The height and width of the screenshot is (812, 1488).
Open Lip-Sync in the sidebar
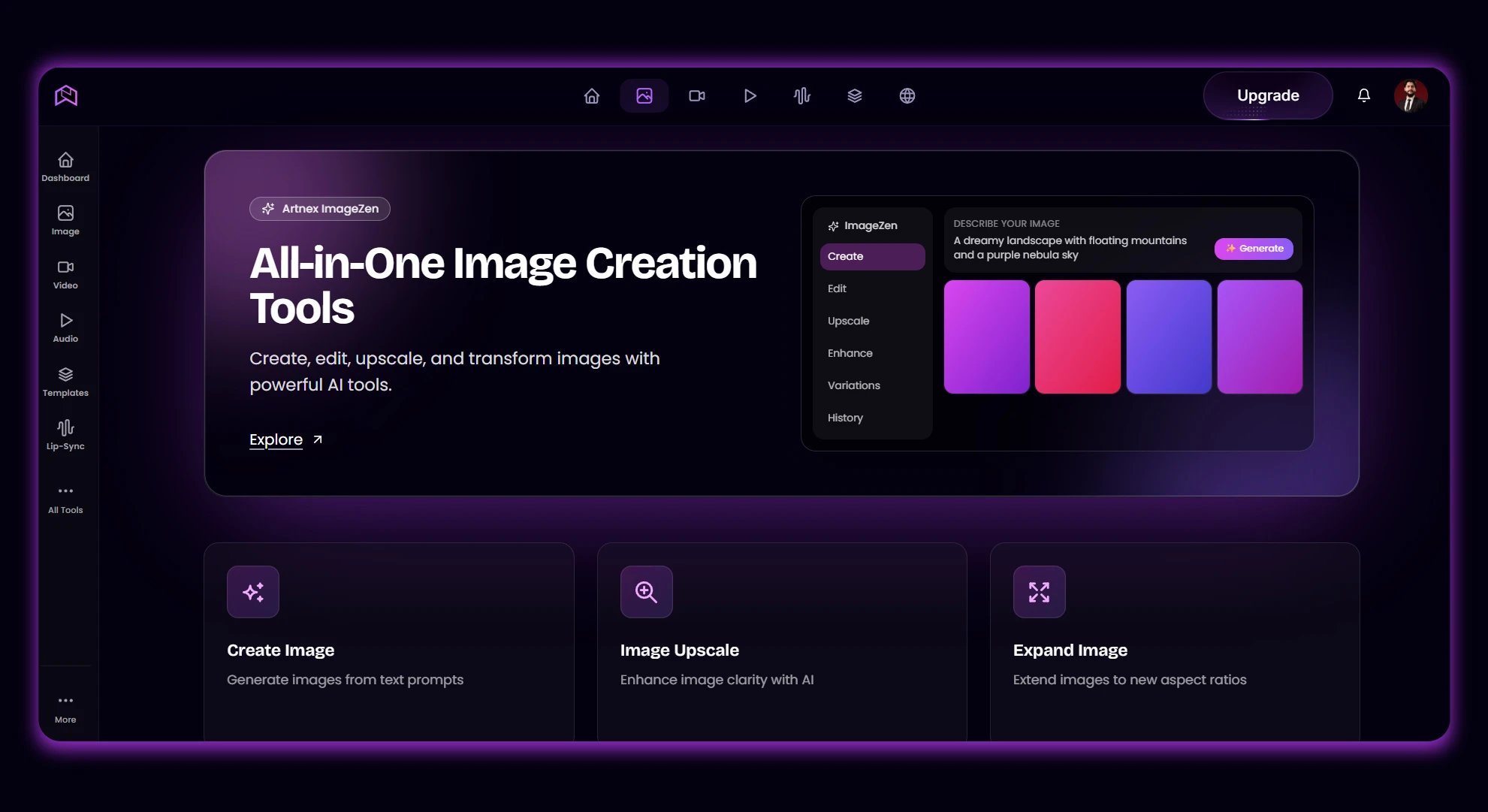coord(65,435)
